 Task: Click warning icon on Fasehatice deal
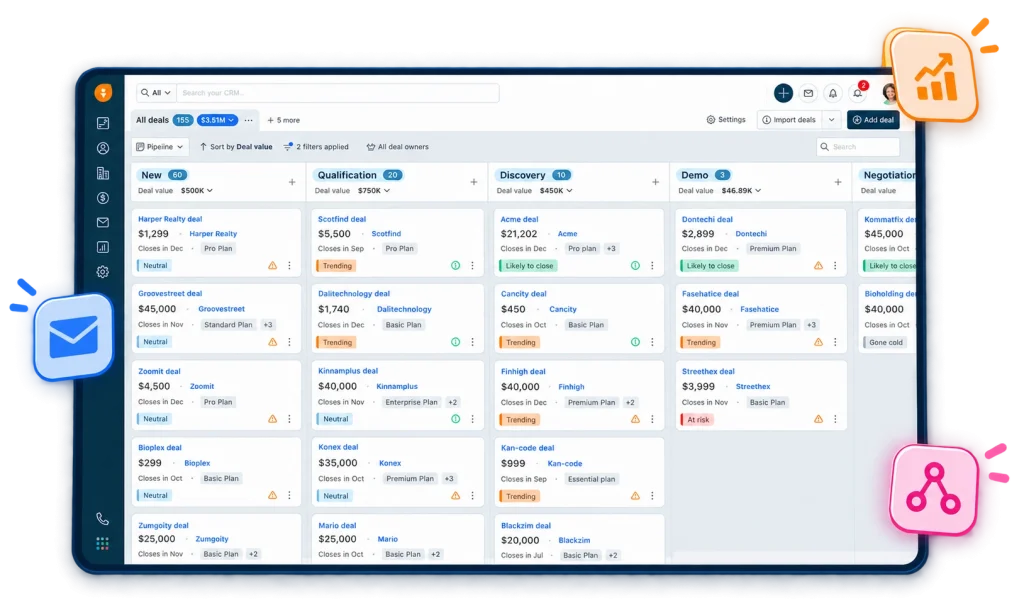pos(818,342)
